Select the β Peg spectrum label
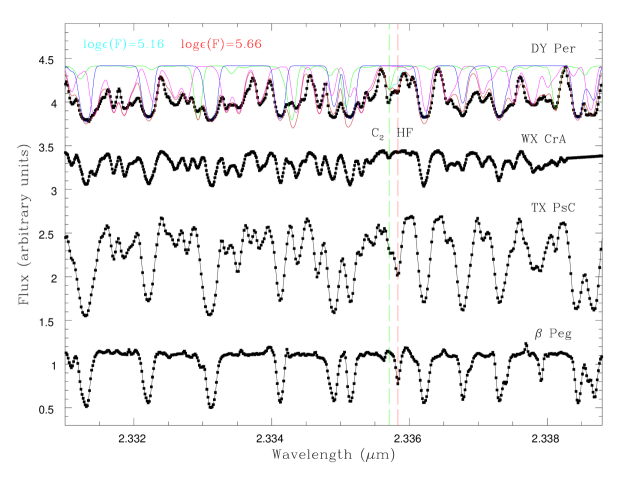 point(553,334)
